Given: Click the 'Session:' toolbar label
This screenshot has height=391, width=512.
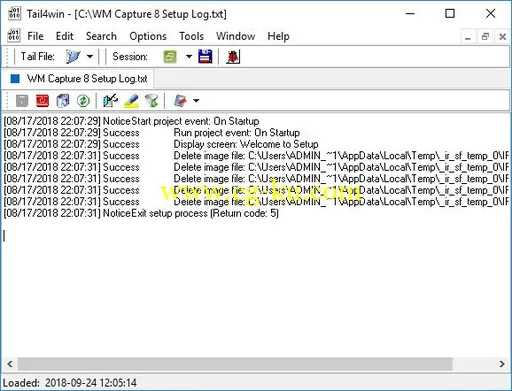Looking at the screenshot, I should coord(130,56).
